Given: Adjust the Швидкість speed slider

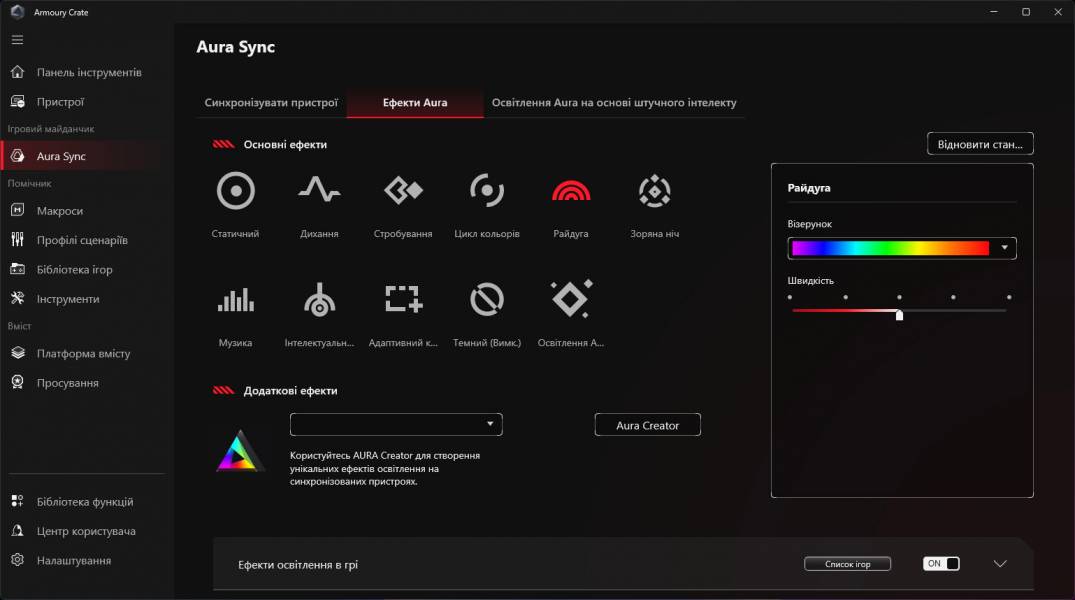Looking at the screenshot, I should coord(898,313).
